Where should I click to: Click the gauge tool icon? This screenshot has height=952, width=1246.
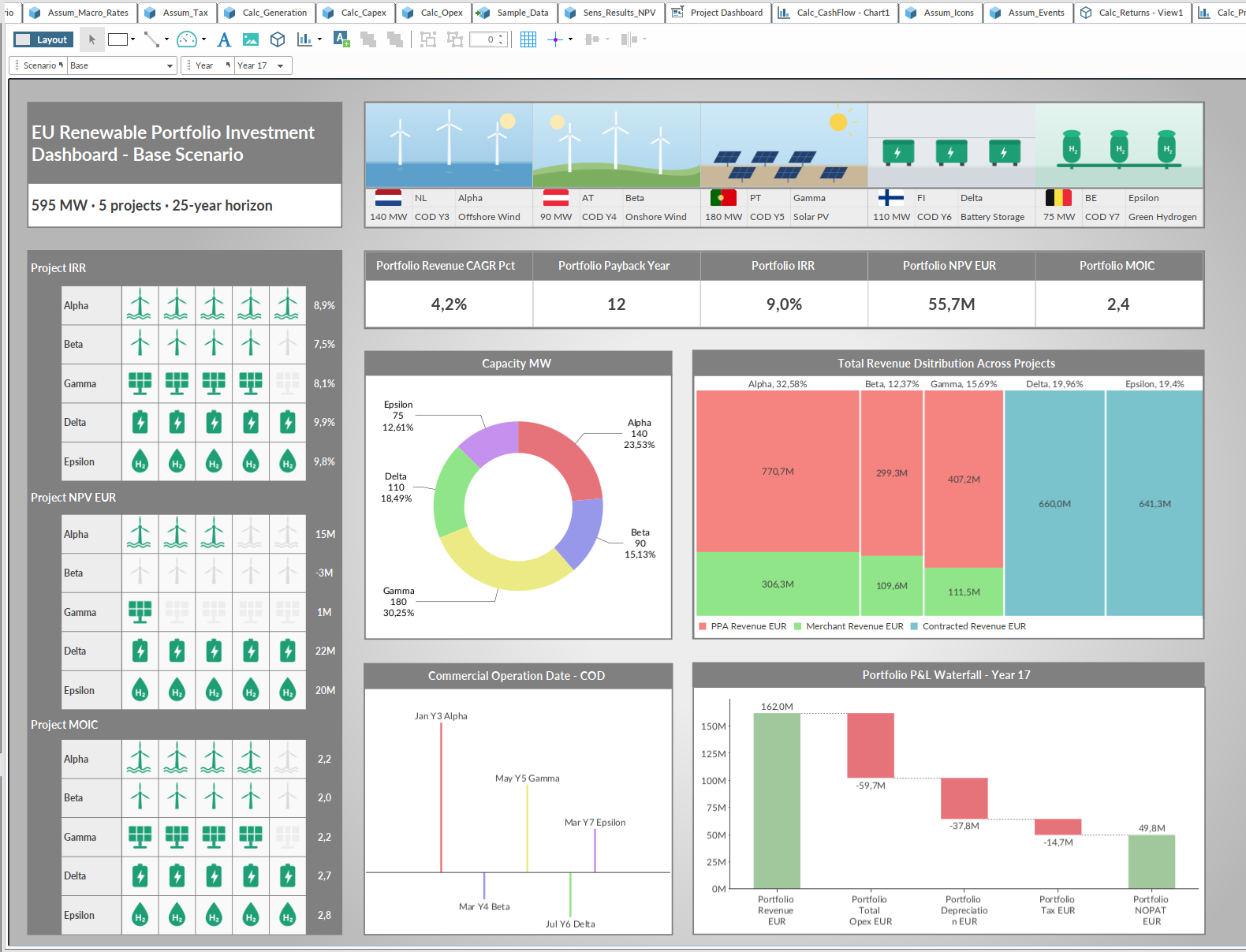[187, 39]
